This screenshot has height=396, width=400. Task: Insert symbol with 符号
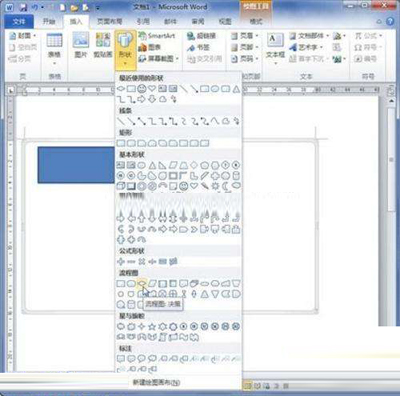(x=367, y=47)
